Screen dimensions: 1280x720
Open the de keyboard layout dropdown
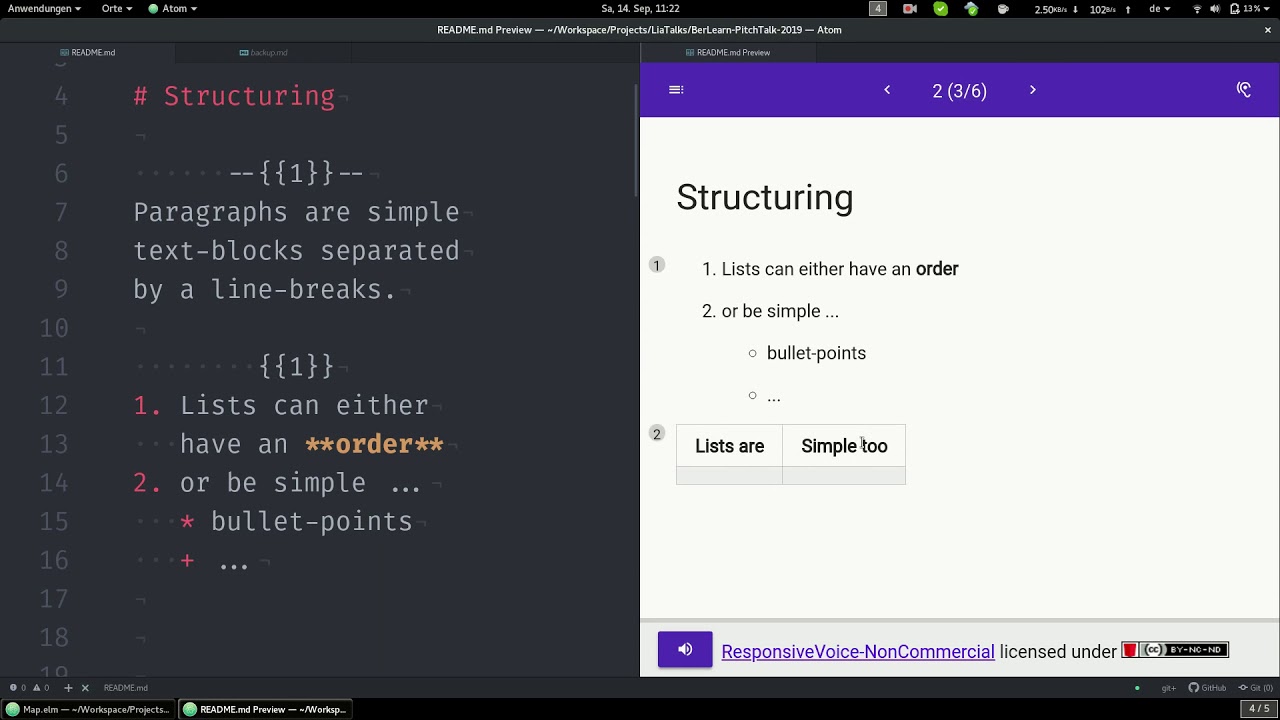pyautogui.click(x=1160, y=8)
